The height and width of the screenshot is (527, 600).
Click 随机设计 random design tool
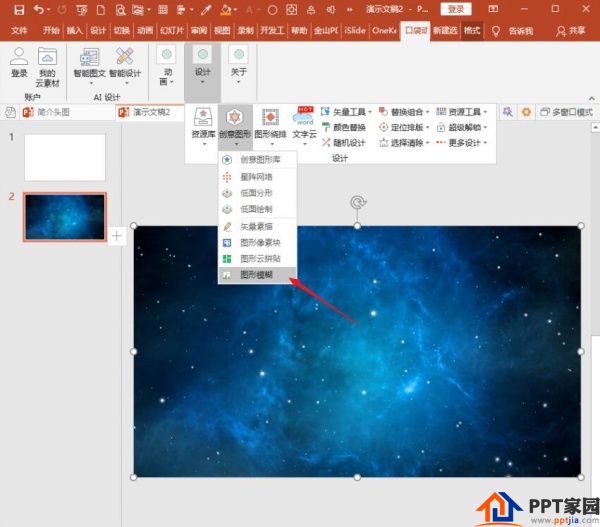point(344,143)
